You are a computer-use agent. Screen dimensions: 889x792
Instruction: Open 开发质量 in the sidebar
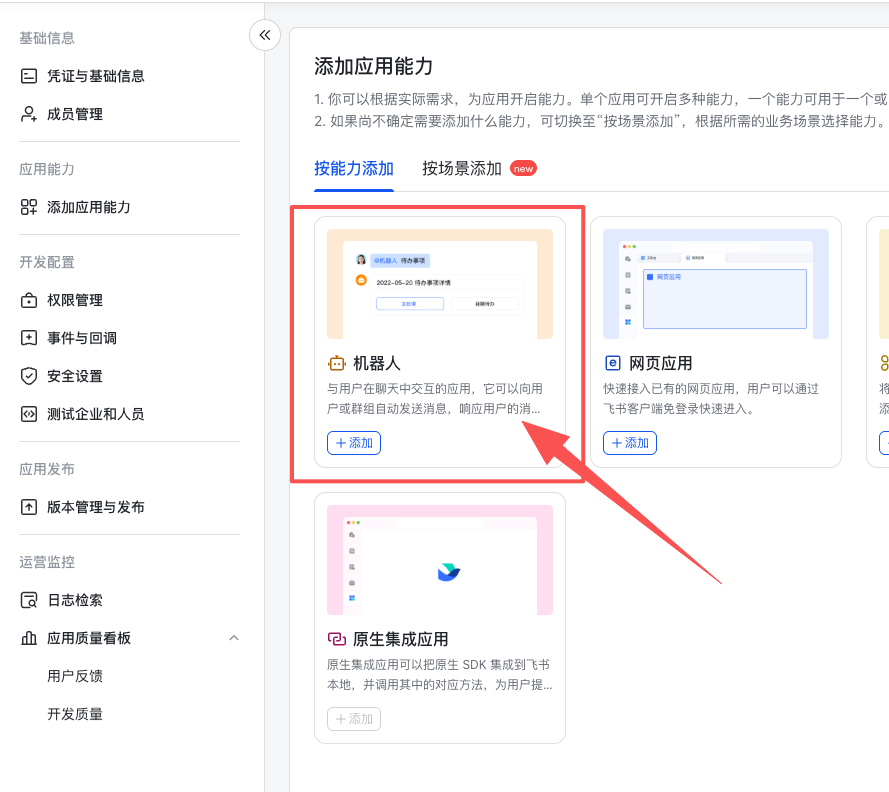pos(75,714)
